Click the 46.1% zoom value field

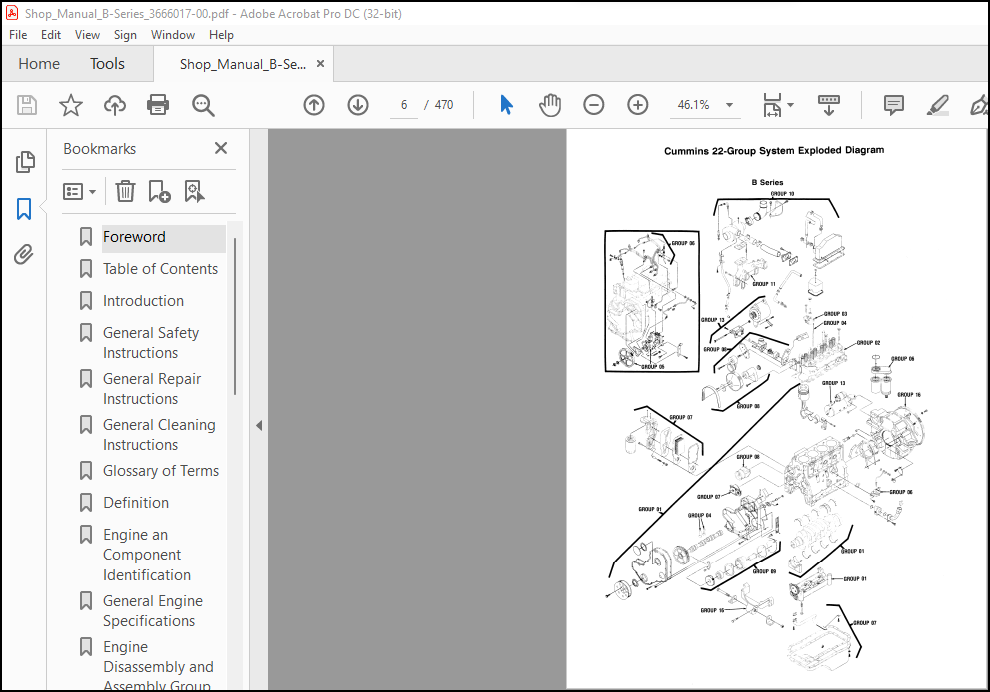(x=693, y=105)
